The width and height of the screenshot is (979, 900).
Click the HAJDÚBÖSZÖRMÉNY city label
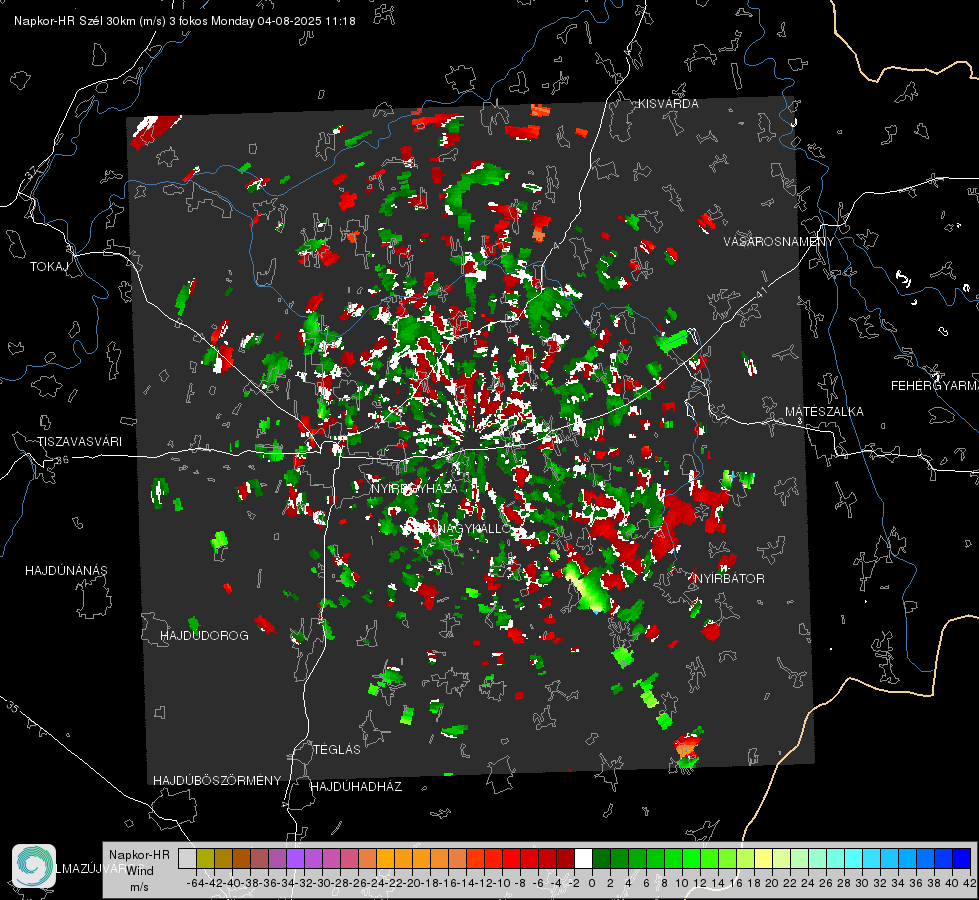pyautogui.click(x=217, y=780)
